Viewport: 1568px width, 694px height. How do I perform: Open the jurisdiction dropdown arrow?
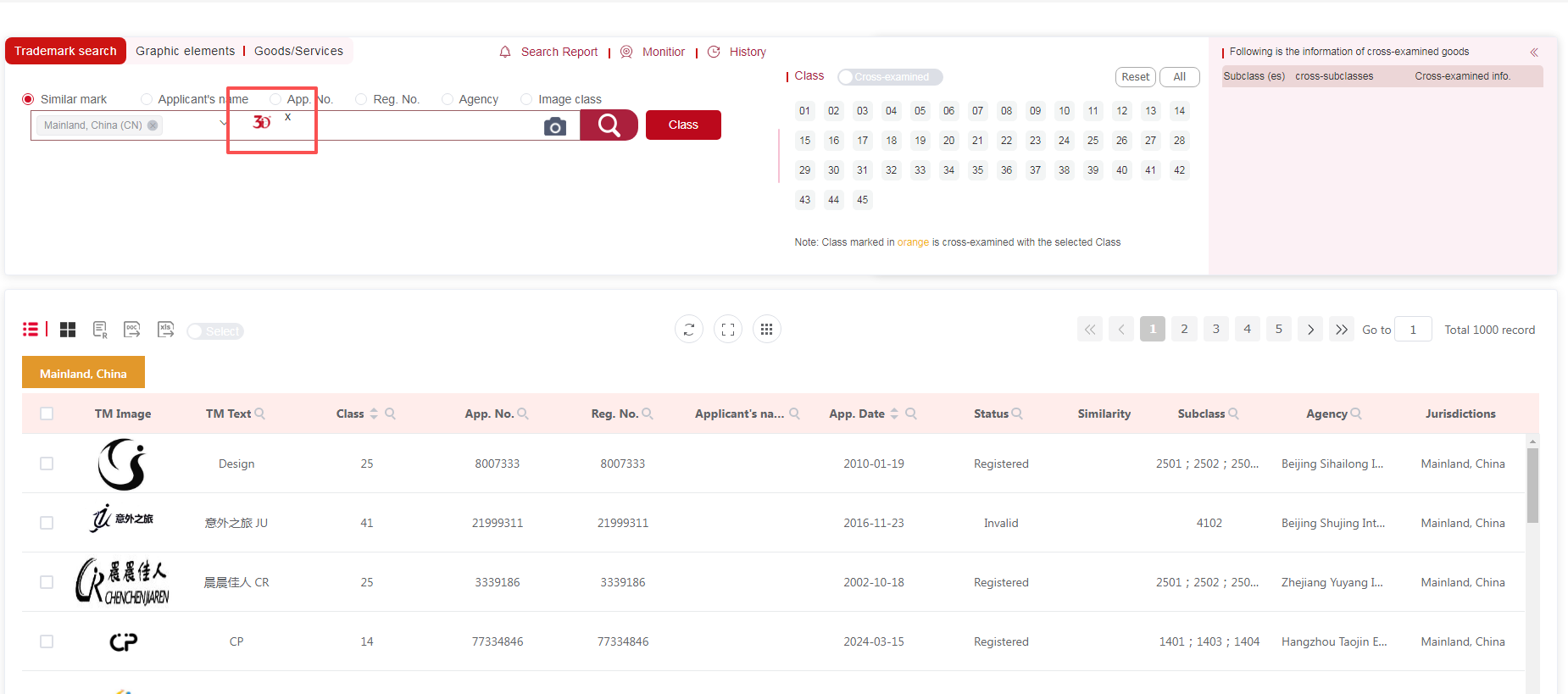223,124
